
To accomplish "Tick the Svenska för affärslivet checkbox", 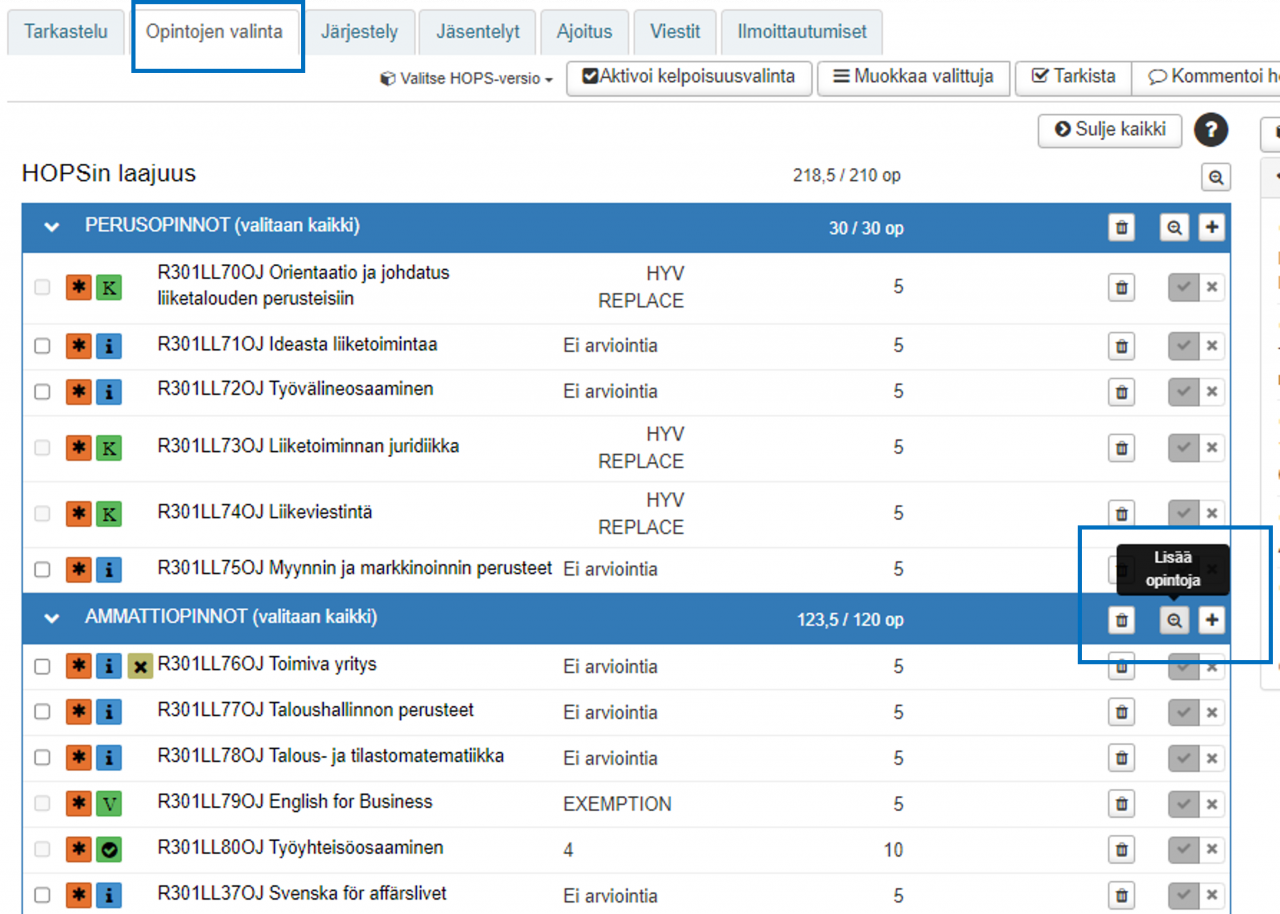I will pos(42,896).
